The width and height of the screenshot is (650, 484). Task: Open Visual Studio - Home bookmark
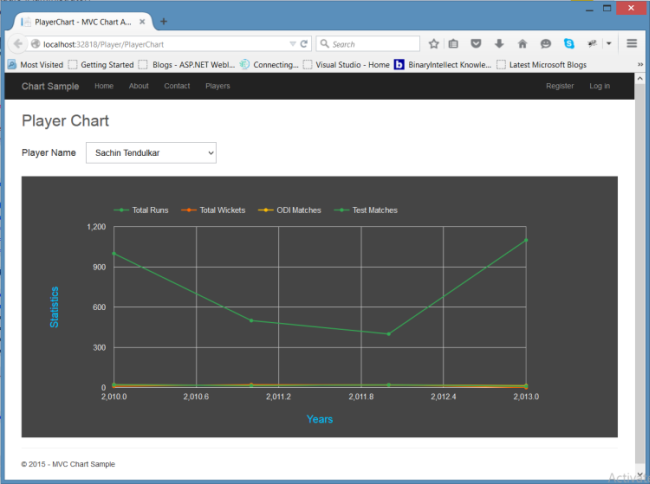[346, 65]
